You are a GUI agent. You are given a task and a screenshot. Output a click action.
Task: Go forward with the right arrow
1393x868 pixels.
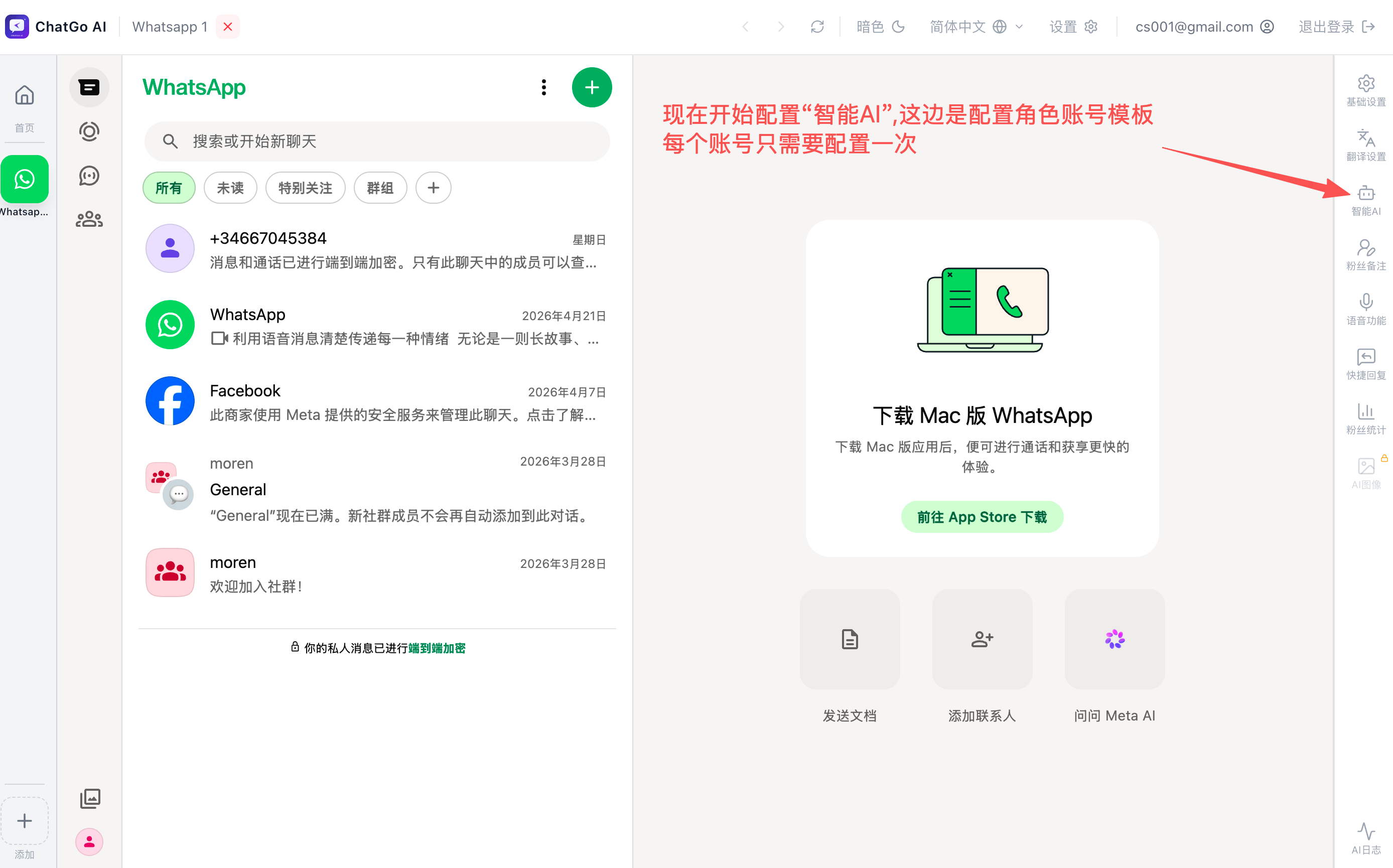pyautogui.click(x=780, y=27)
